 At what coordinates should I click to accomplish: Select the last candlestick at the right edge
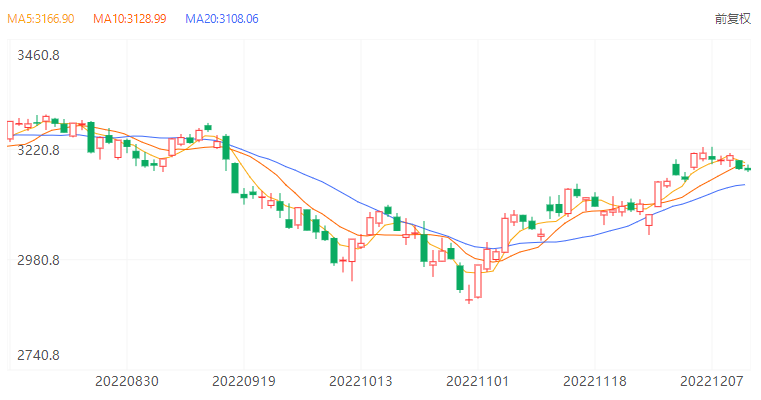pos(748,169)
